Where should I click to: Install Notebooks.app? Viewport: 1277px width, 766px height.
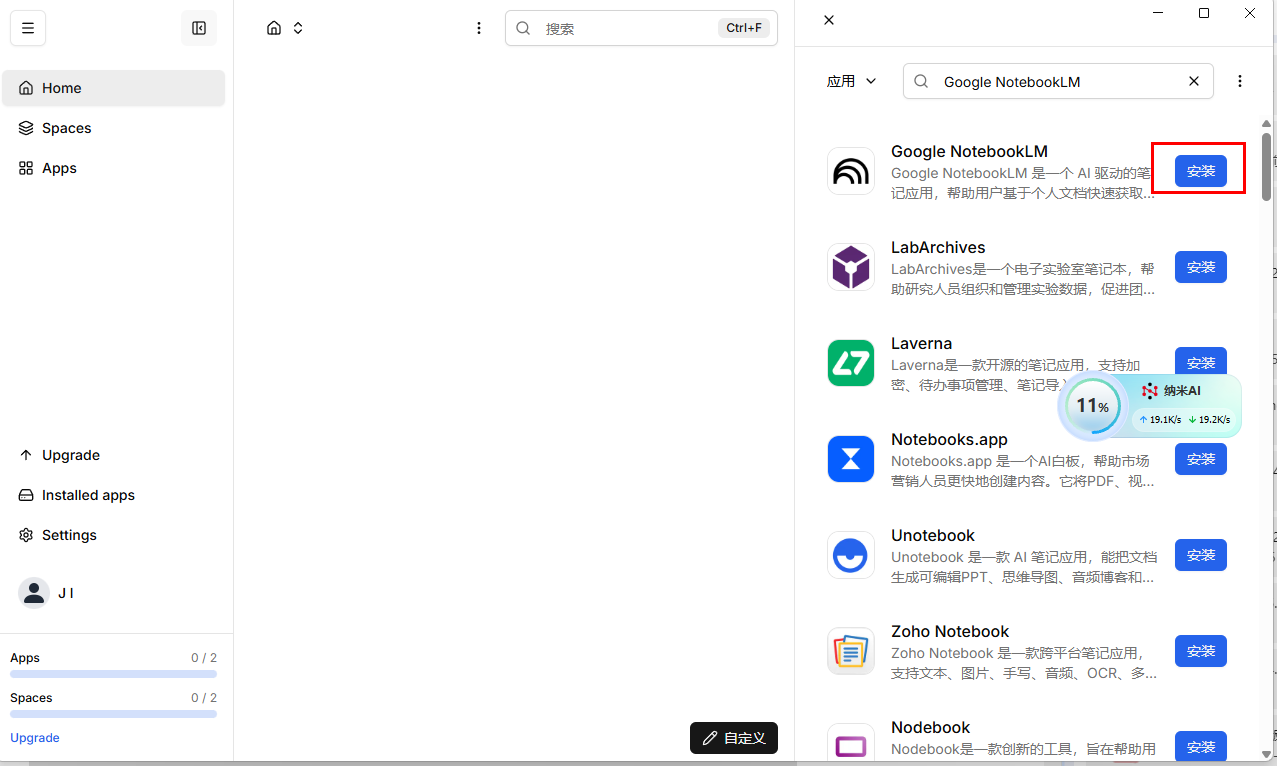[1201, 459]
